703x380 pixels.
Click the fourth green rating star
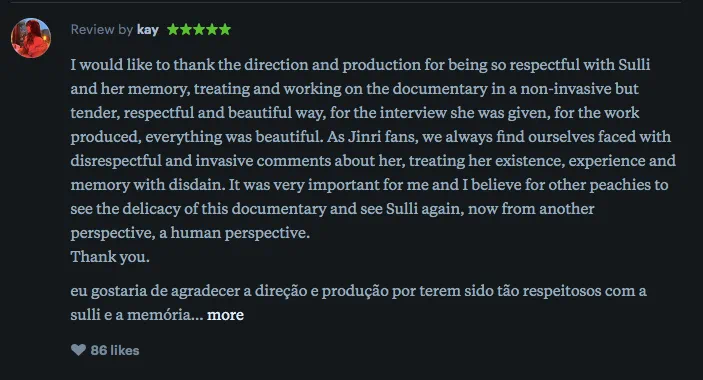click(212, 30)
